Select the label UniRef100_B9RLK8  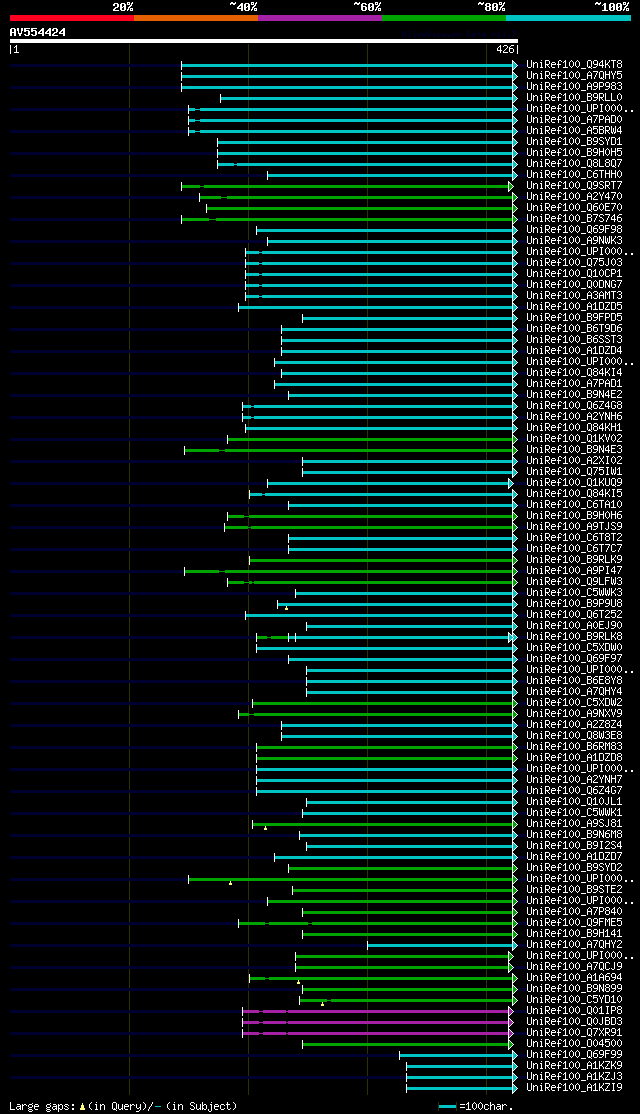[x=574, y=637]
